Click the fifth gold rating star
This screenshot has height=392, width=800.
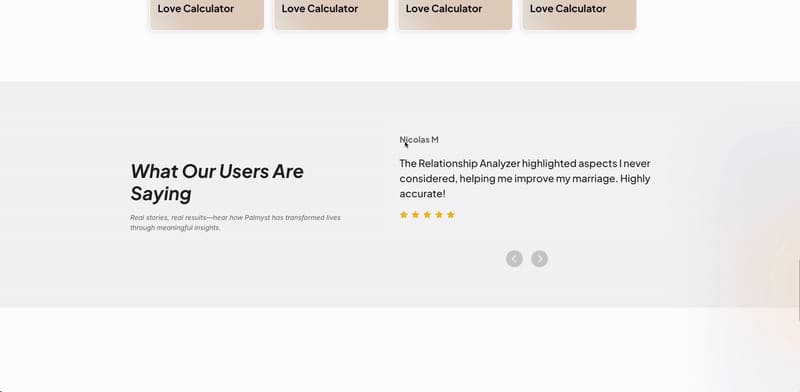(451, 215)
